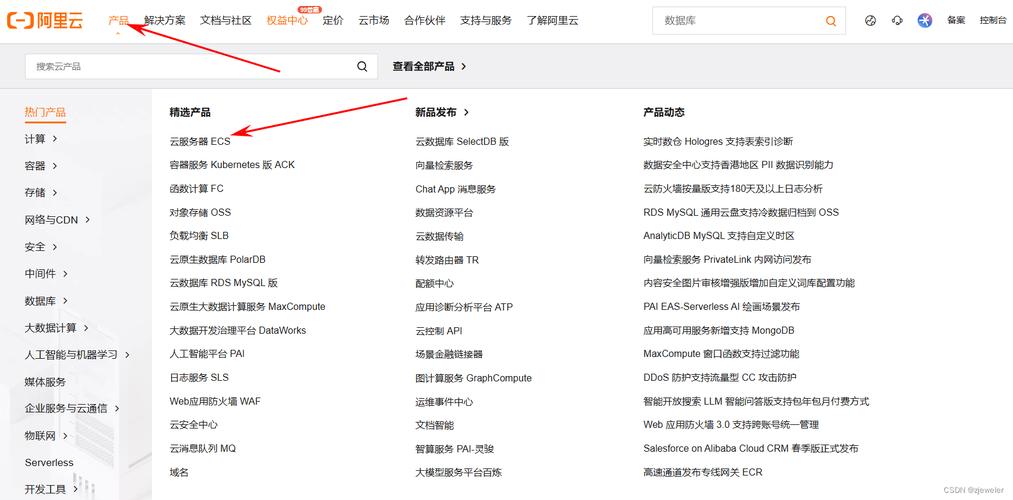The width and height of the screenshot is (1013, 500).
Task: Open 日志服务 SLS link
Action: pyautogui.click(x=199, y=377)
